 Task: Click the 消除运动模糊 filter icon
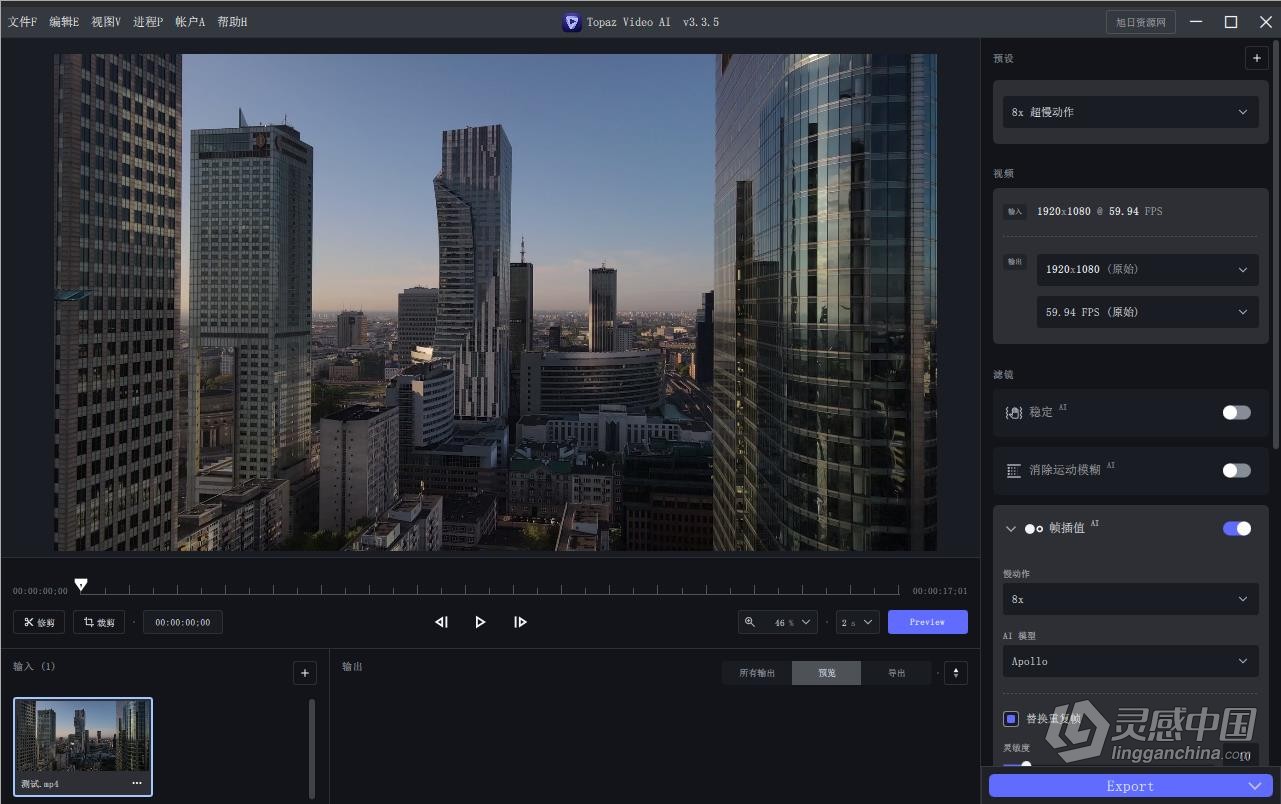click(x=1013, y=470)
